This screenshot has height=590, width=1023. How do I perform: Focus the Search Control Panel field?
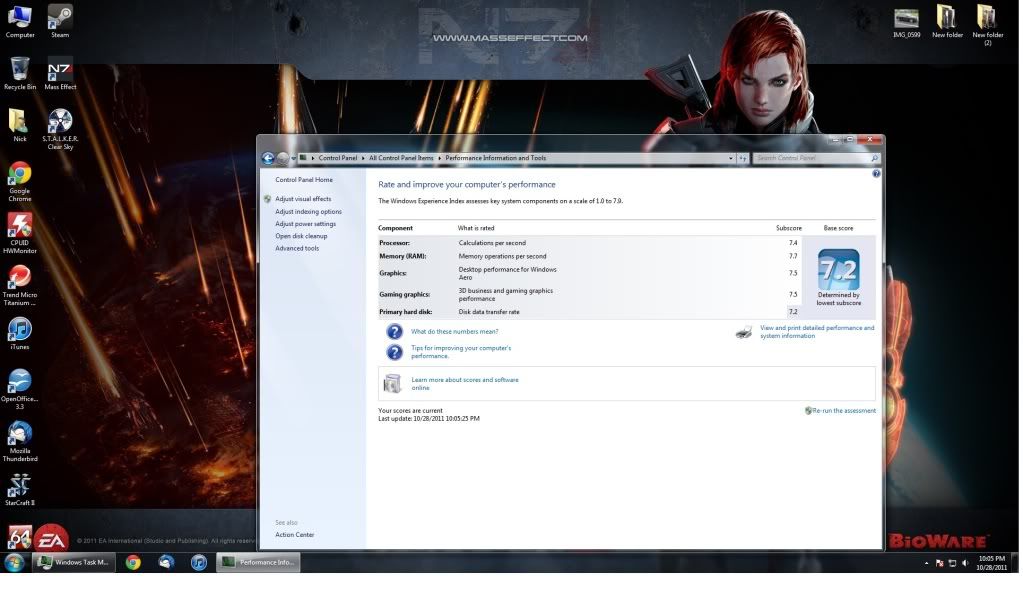(816, 158)
